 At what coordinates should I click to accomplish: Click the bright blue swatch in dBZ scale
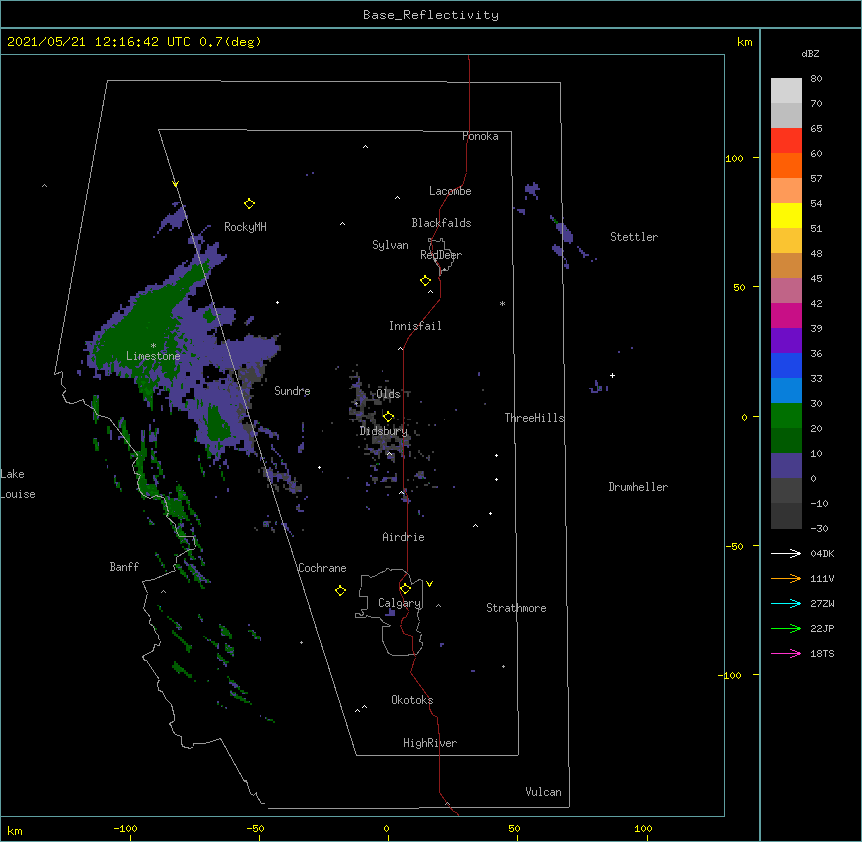point(786,365)
